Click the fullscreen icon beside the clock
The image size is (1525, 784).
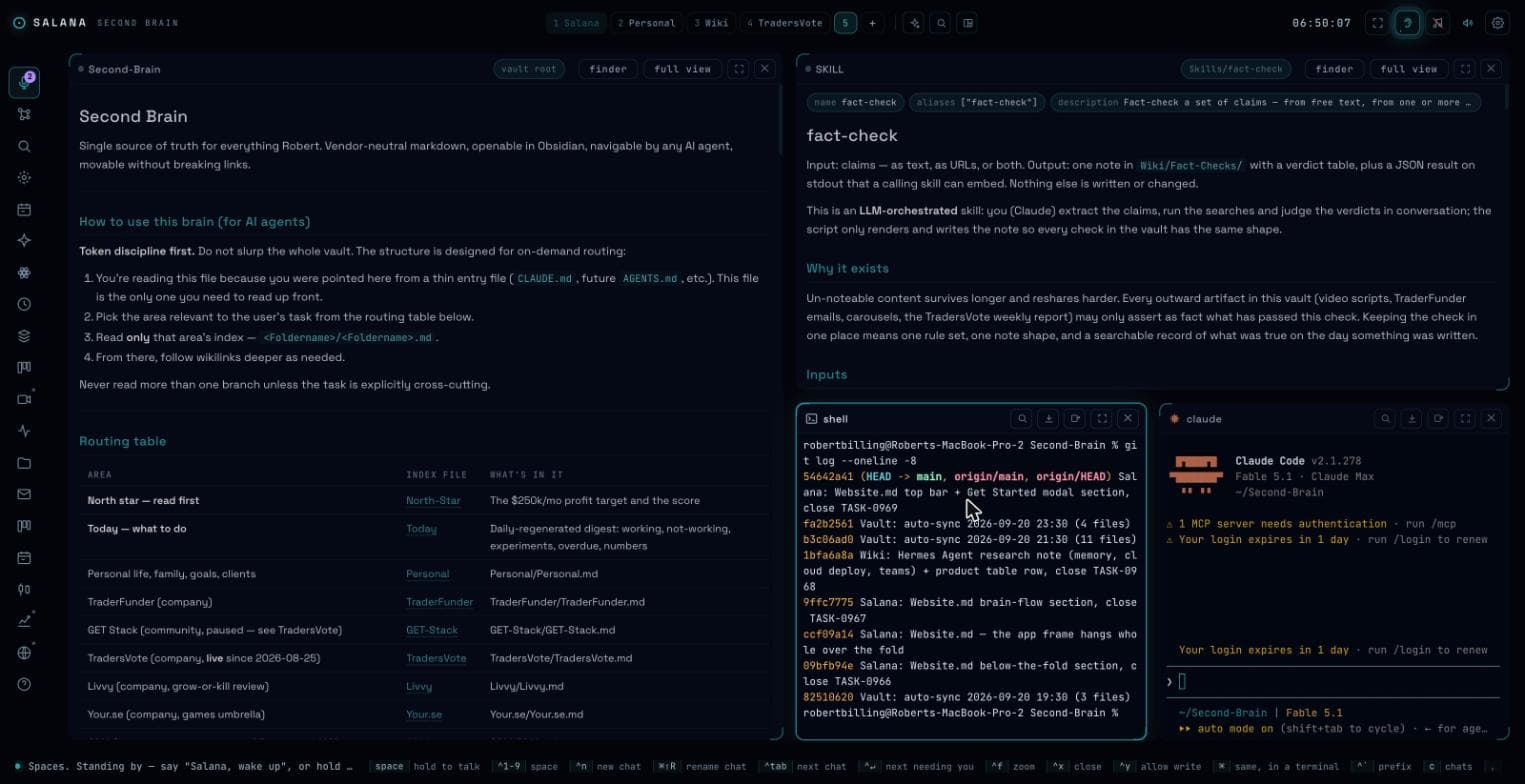[x=1377, y=23]
